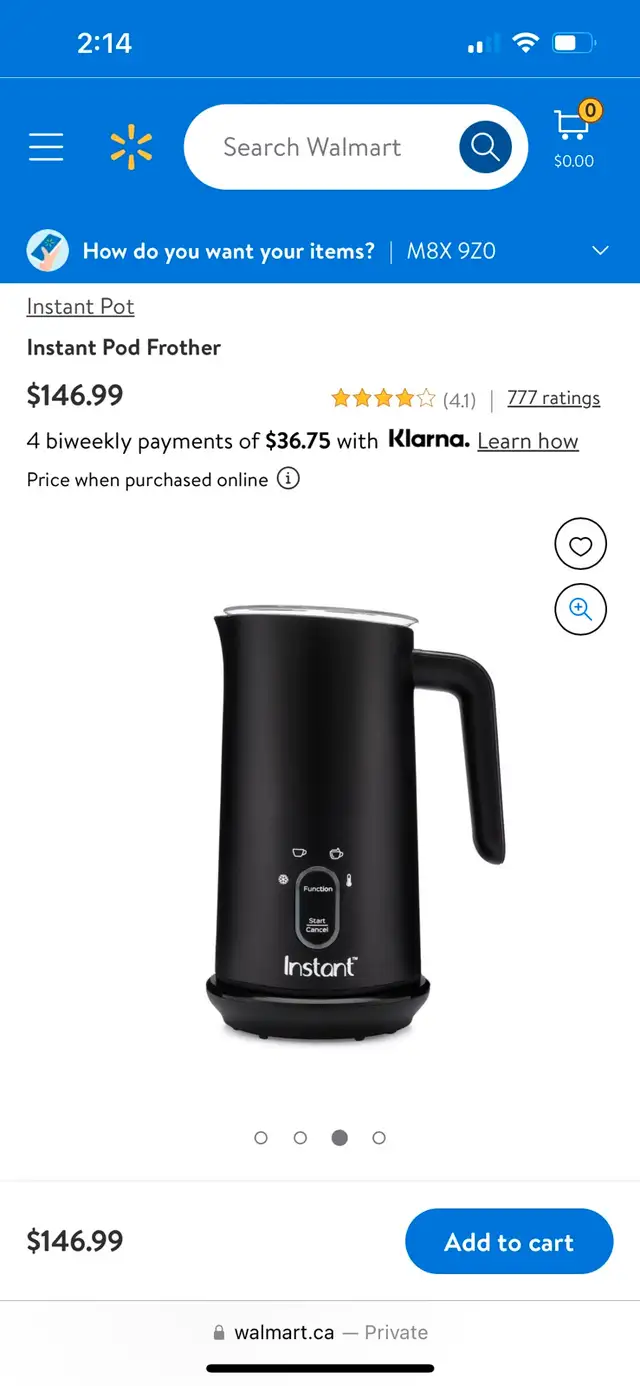Add product to favorites heart icon
The width and height of the screenshot is (640, 1386).
[x=581, y=545]
